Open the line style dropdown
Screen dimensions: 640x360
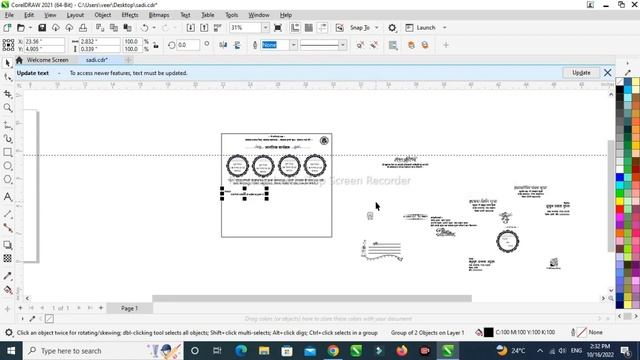(x=343, y=45)
